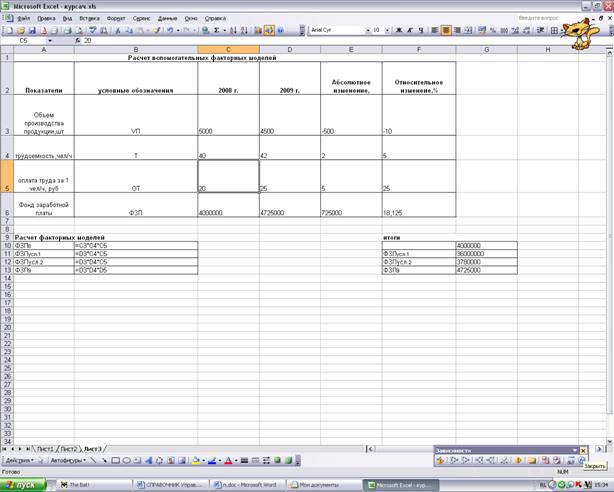Select the oval shape drawing tool
614x492 pixels.
click(x=126, y=461)
